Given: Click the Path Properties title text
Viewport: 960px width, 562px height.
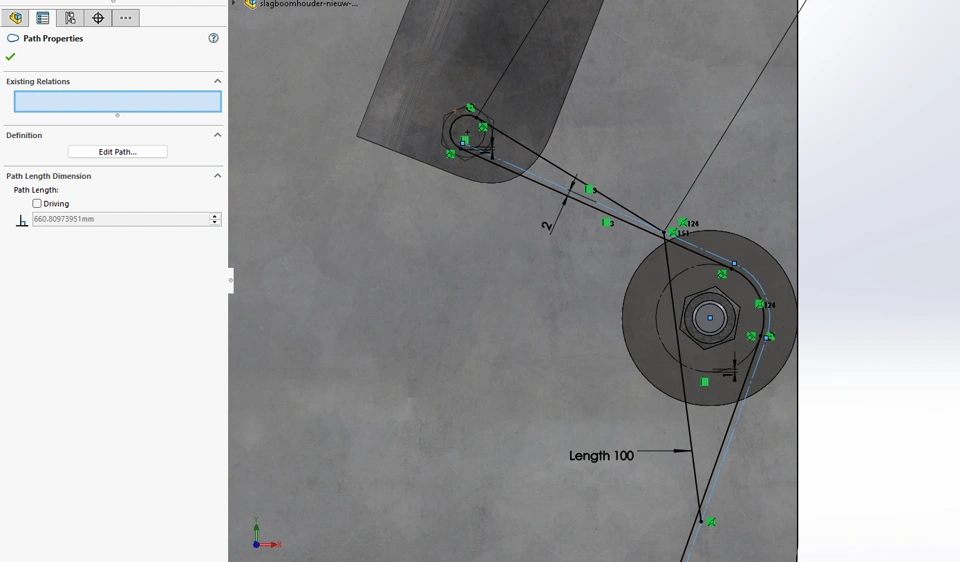Looking at the screenshot, I should point(53,38).
